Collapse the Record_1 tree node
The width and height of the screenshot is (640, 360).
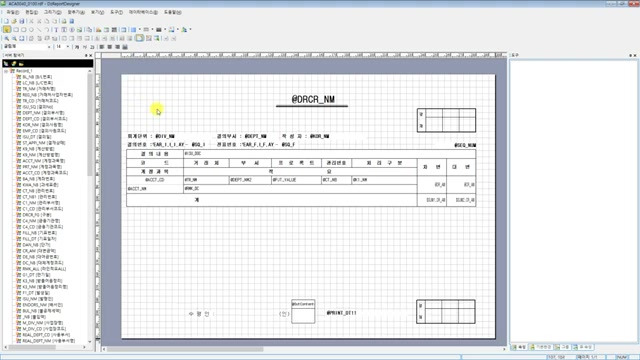(x=6, y=71)
